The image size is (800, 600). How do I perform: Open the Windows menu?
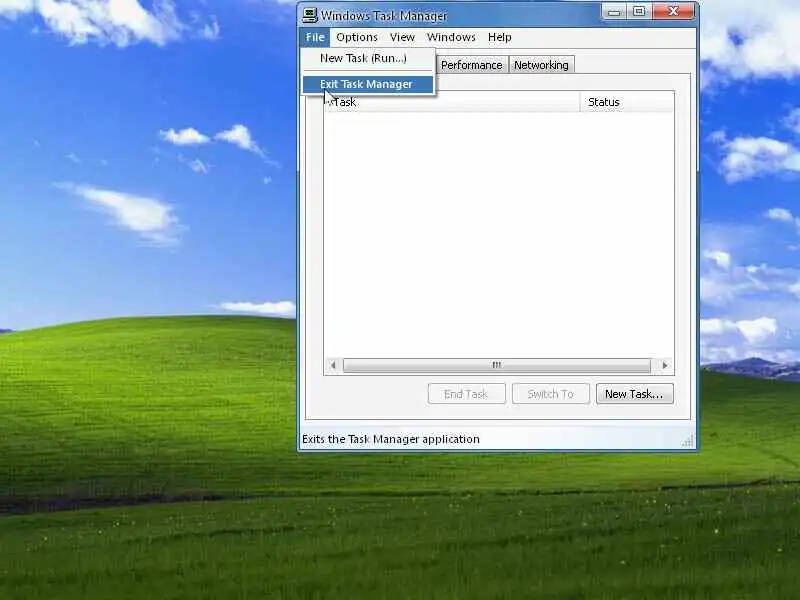[451, 37]
